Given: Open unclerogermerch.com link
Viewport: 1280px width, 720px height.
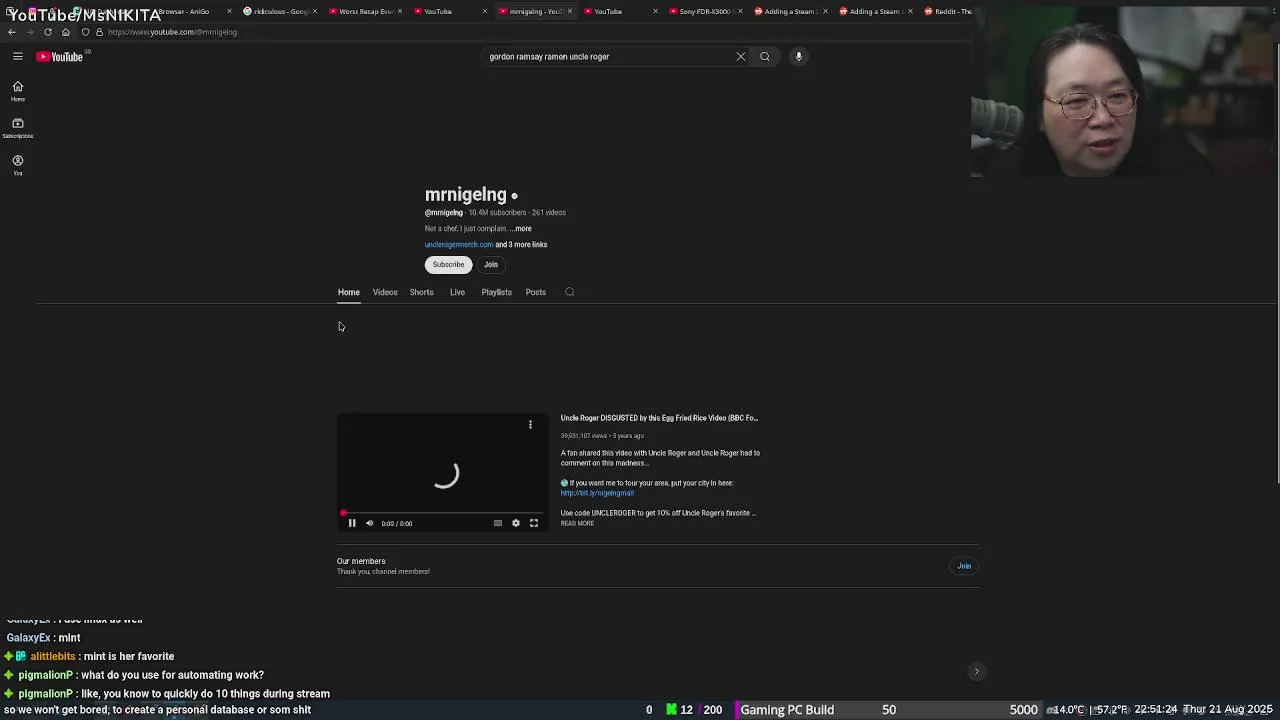Looking at the screenshot, I should [x=459, y=245].
